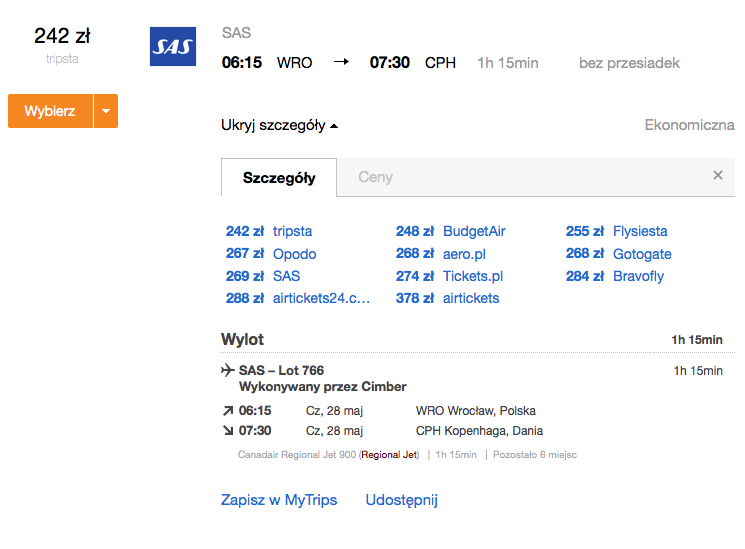This screenshot has height=549, width=745.
Task: Open the 242 zł tripsta offer
Action: click(x=269, y=231)
